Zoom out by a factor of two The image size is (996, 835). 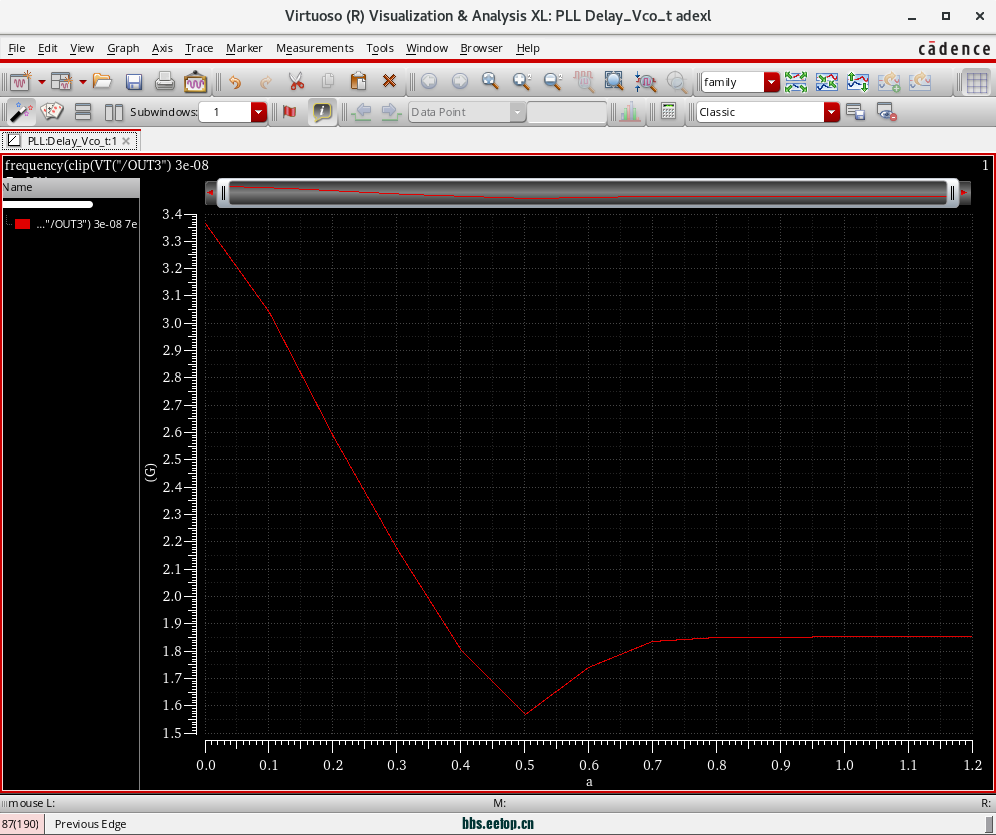pos(553,81)
